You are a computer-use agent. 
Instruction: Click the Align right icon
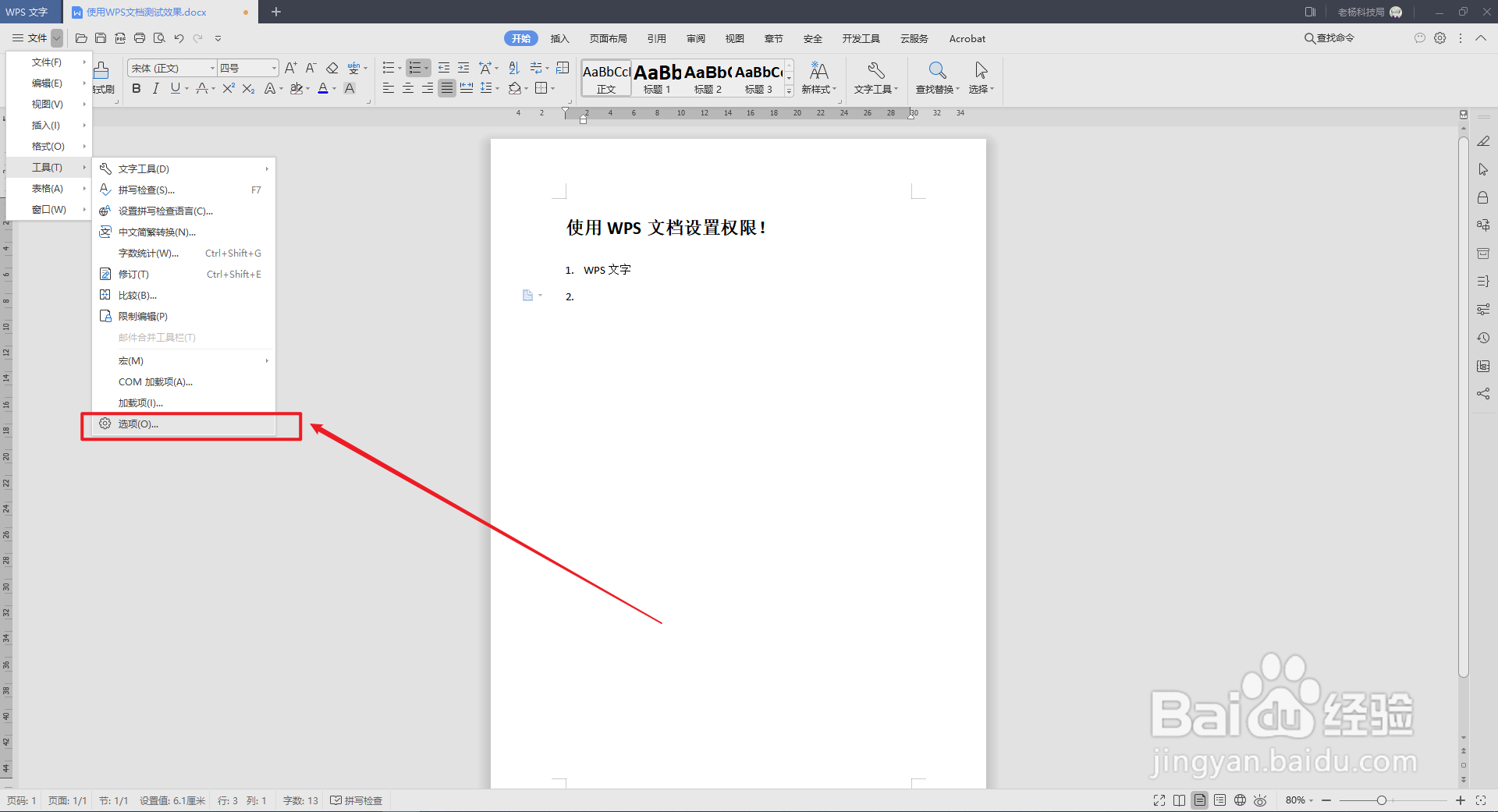[428, 89]
